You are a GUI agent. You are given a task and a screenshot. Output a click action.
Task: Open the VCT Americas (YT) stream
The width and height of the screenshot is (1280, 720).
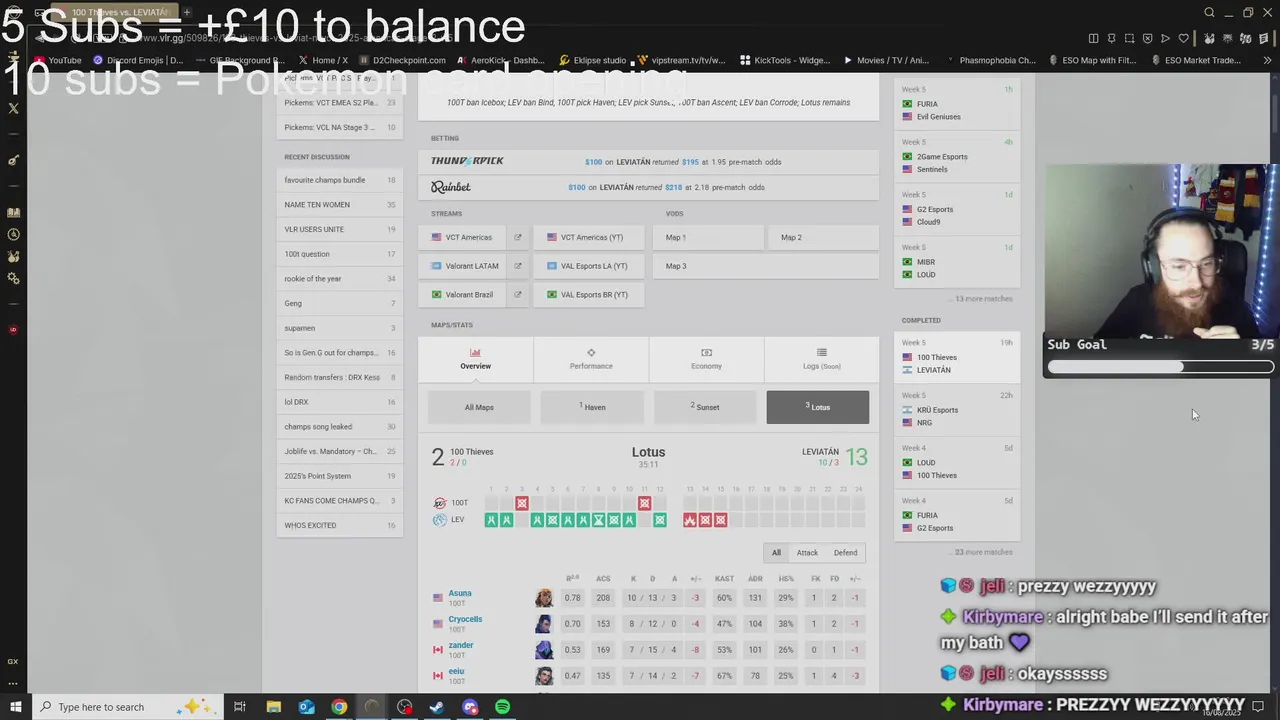588,237
